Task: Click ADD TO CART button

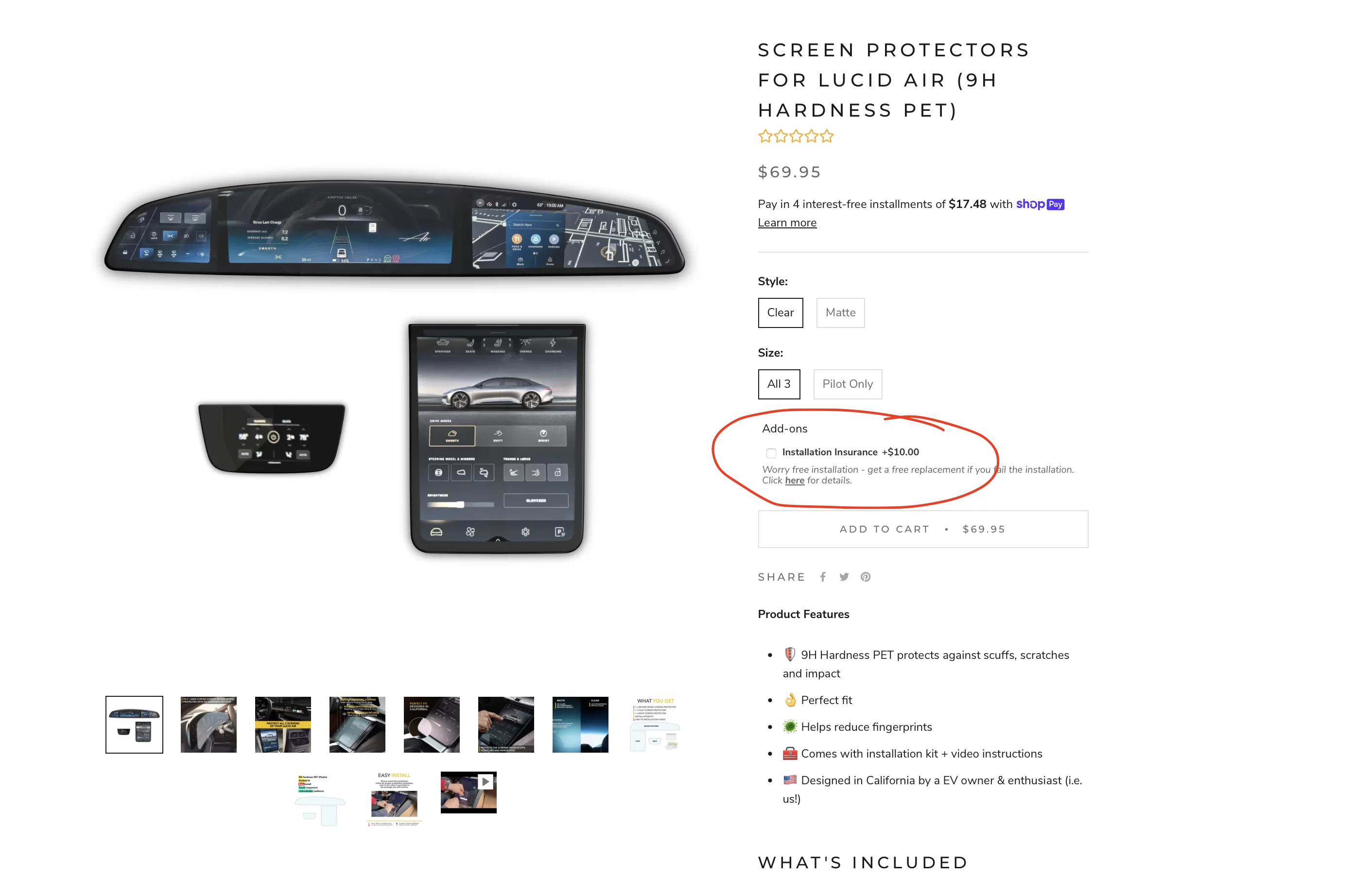Action: 921,529
